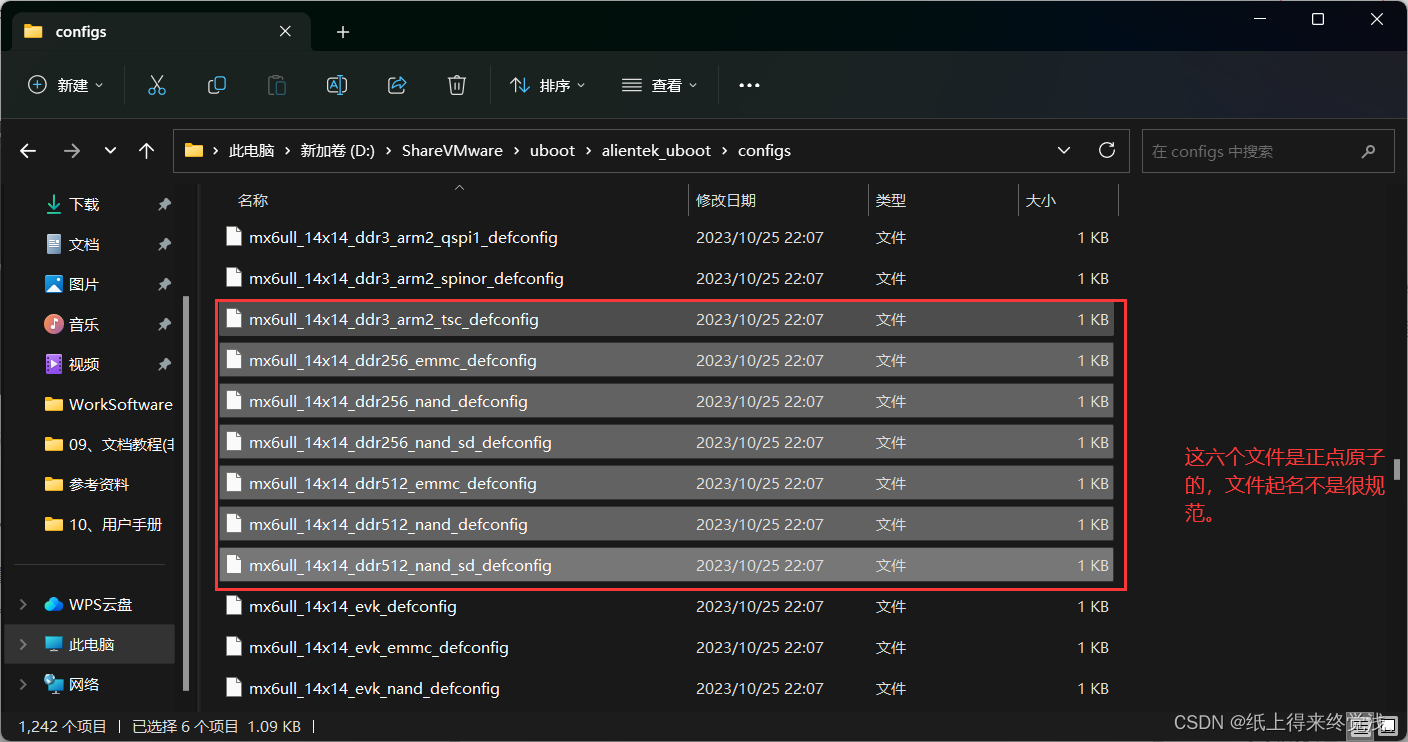Image resolution: width=1408 pixels, height=742 pixels.
Task: Open WorkSoftware folder in sidebar
Action: [109, 404]
